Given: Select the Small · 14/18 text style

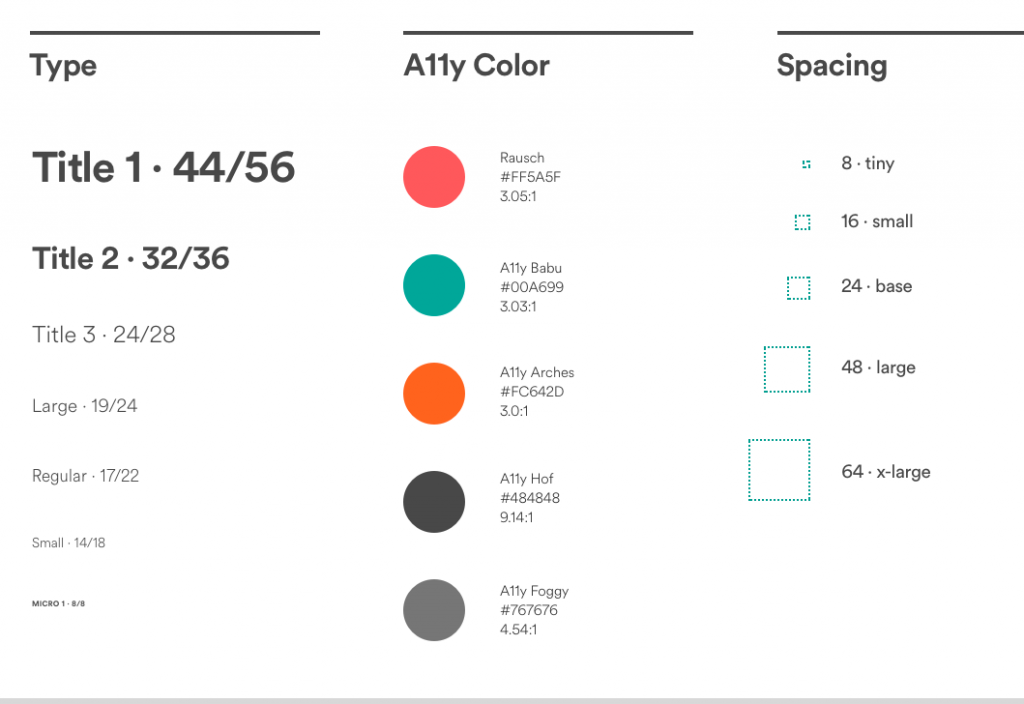Looking at the screenshot, I should tap(69, 543).
